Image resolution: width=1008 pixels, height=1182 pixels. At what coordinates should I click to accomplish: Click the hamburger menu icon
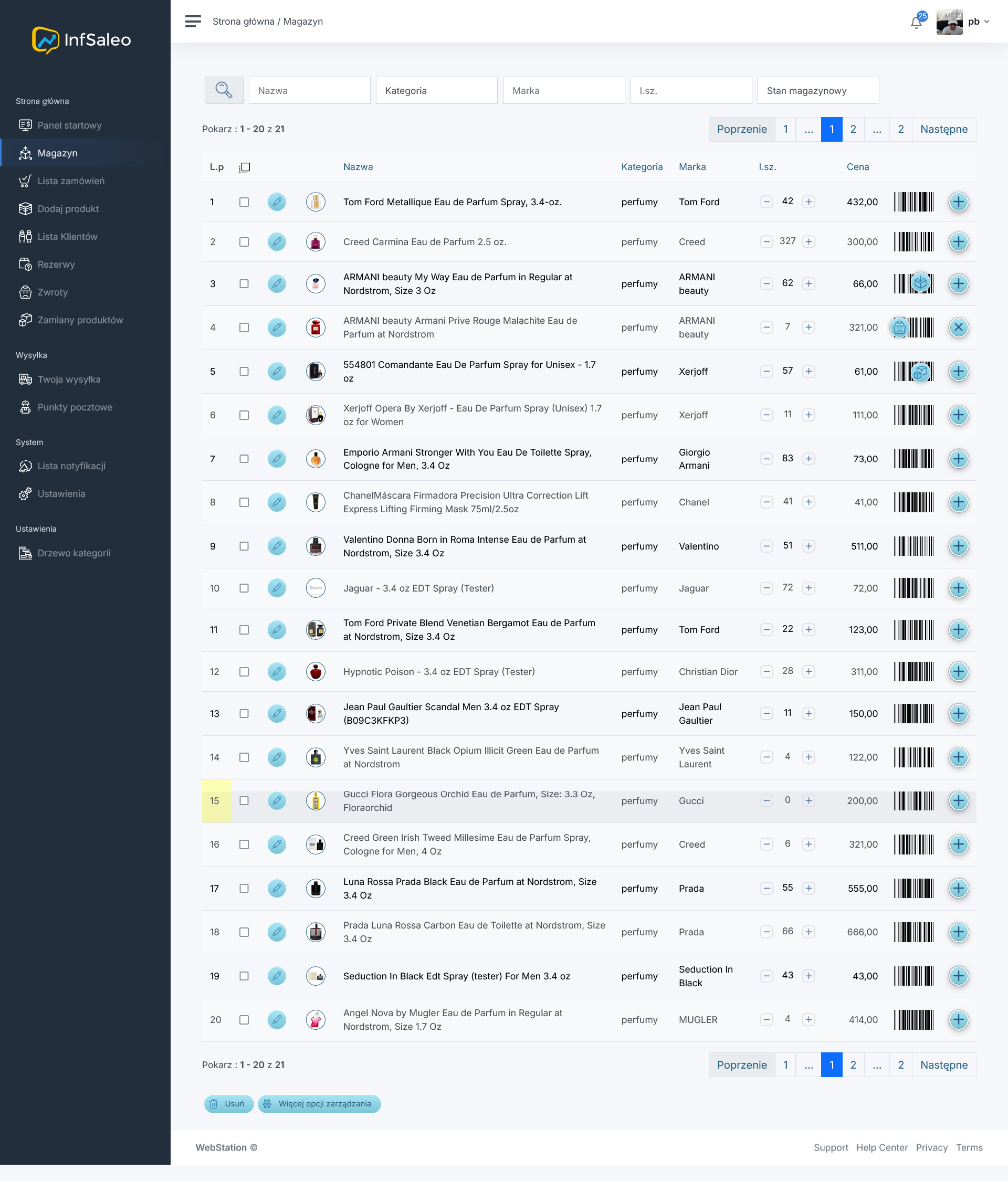(193, 21)
